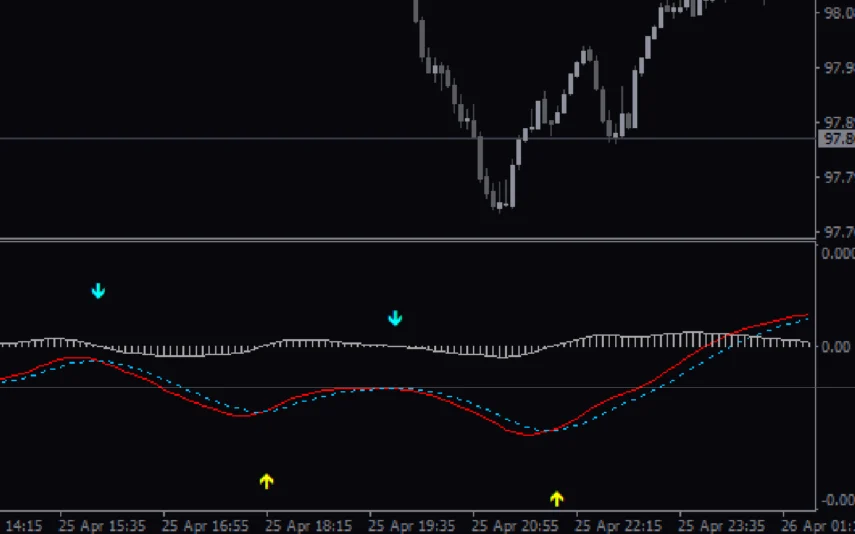Grab the divider between chart and indicator window
This screenshot has height=534, width=855.
[x=400, y=240]
